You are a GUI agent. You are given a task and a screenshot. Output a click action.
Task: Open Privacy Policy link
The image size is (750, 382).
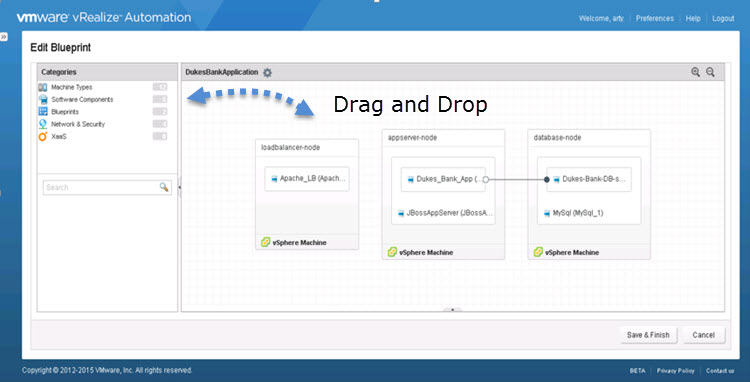point(675,371)
